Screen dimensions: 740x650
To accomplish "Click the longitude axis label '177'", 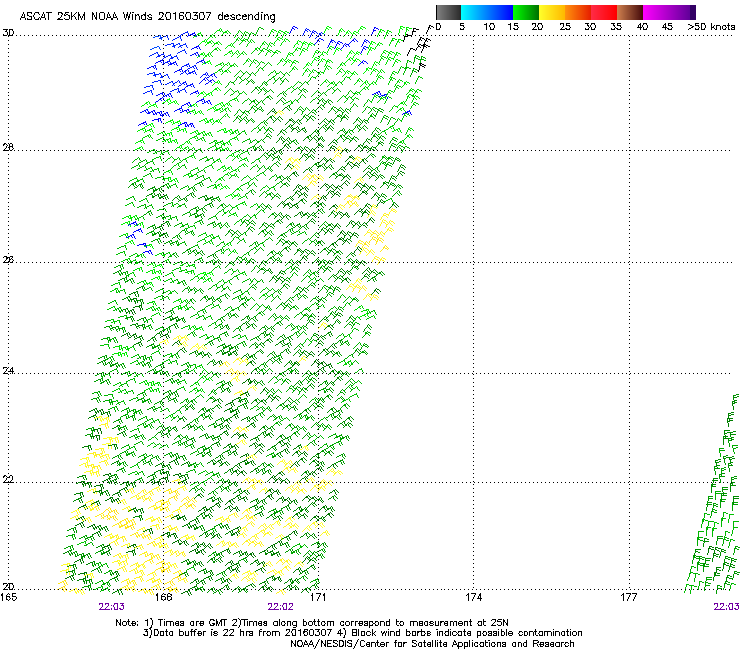I will tap(629, 597).
